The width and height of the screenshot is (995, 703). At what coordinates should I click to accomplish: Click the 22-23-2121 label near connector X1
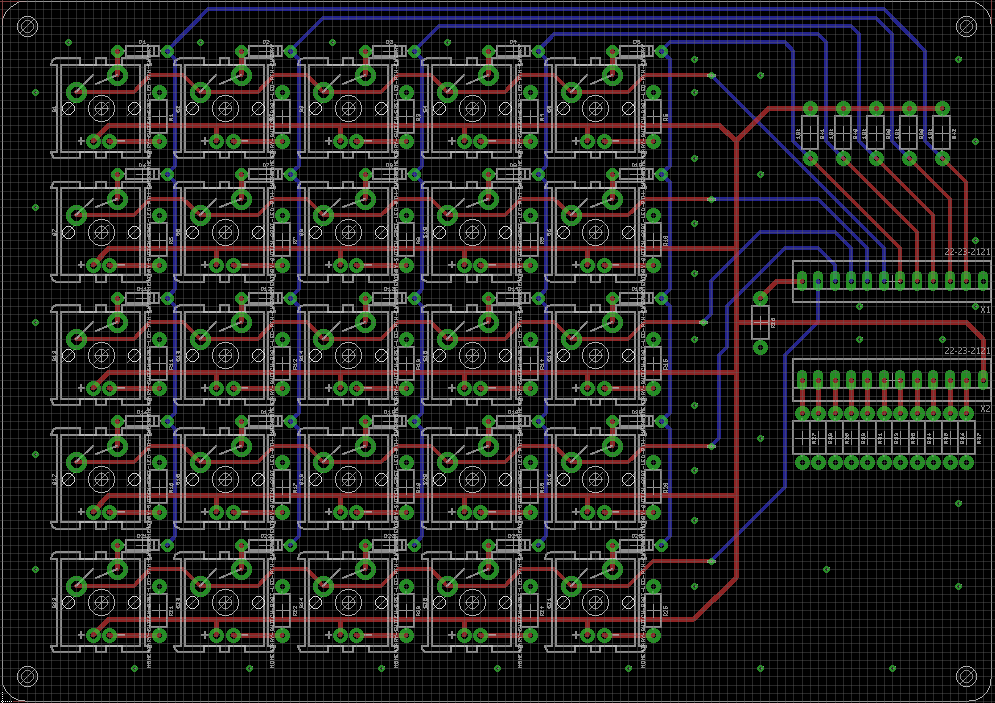point(966,253)
